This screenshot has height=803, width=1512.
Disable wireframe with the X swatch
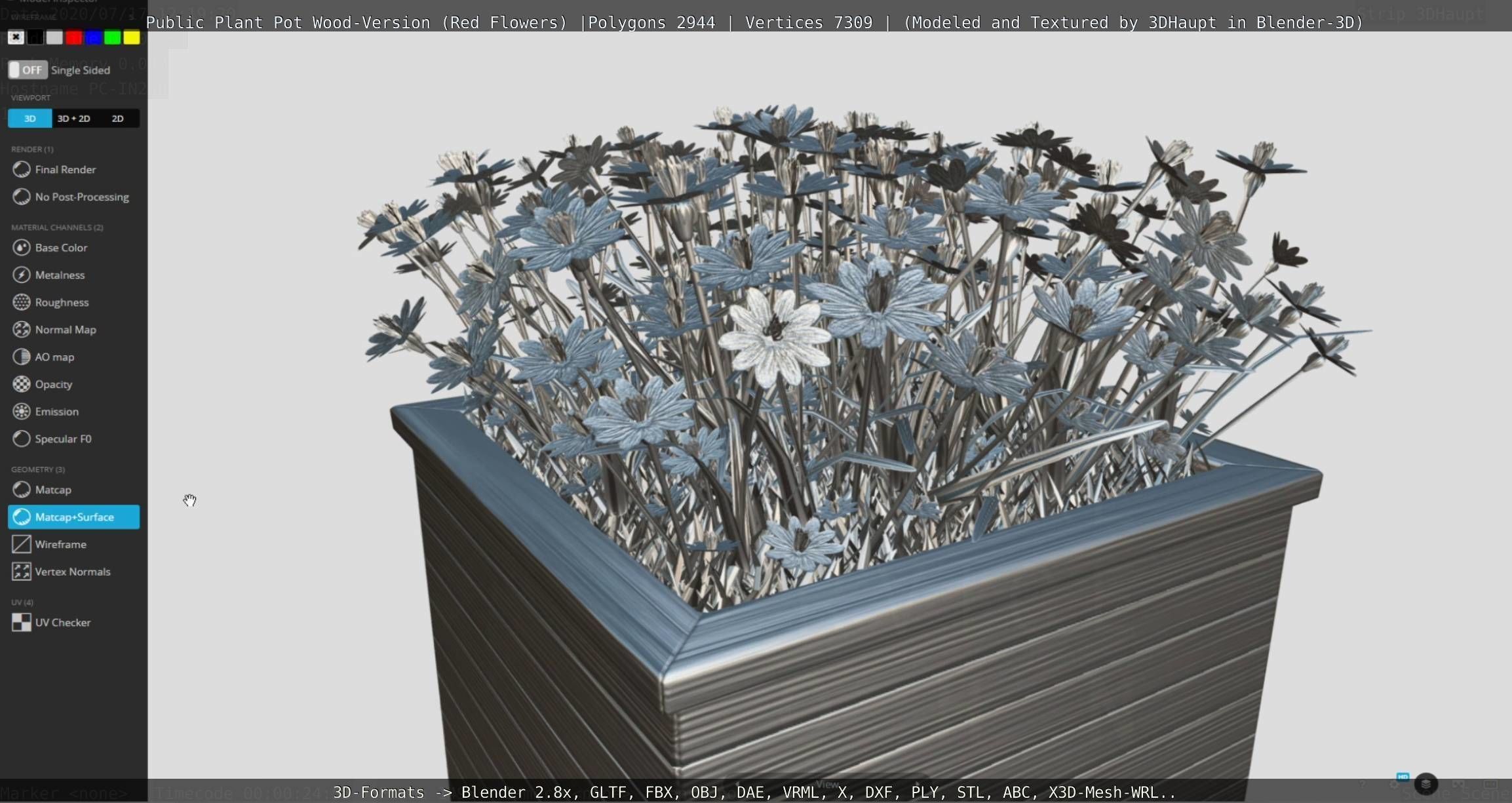click(16, 37)
